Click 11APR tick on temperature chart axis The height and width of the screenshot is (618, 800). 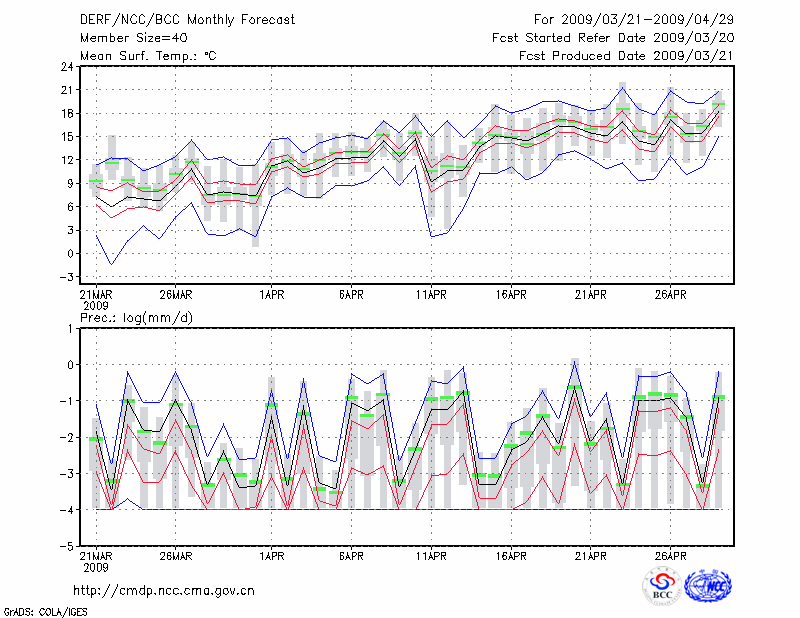(431, 295)
